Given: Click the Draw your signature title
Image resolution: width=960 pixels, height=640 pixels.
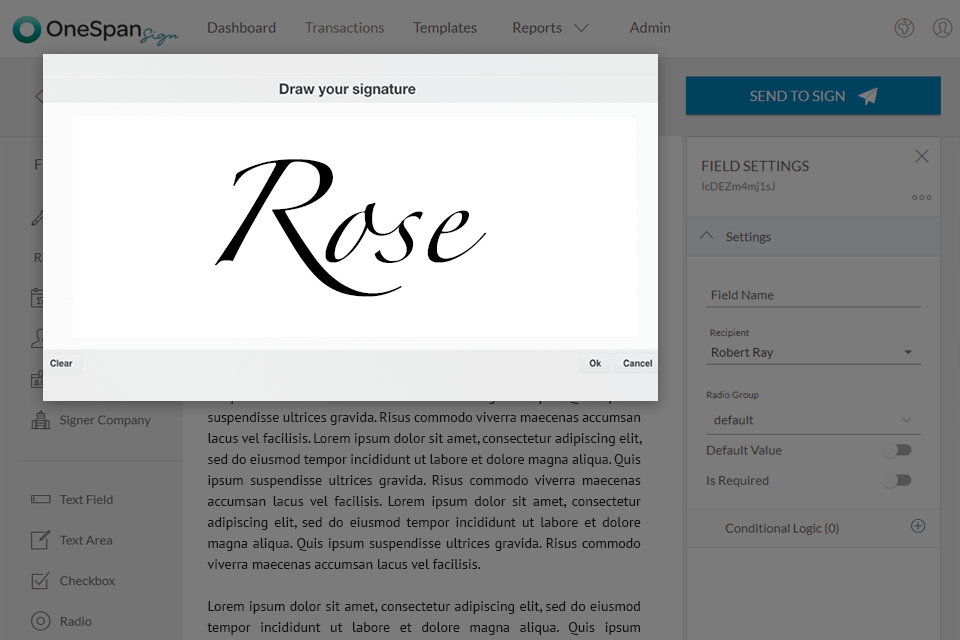Looking at the screenshot, I should pyautogui.click(x=347, y=89).
